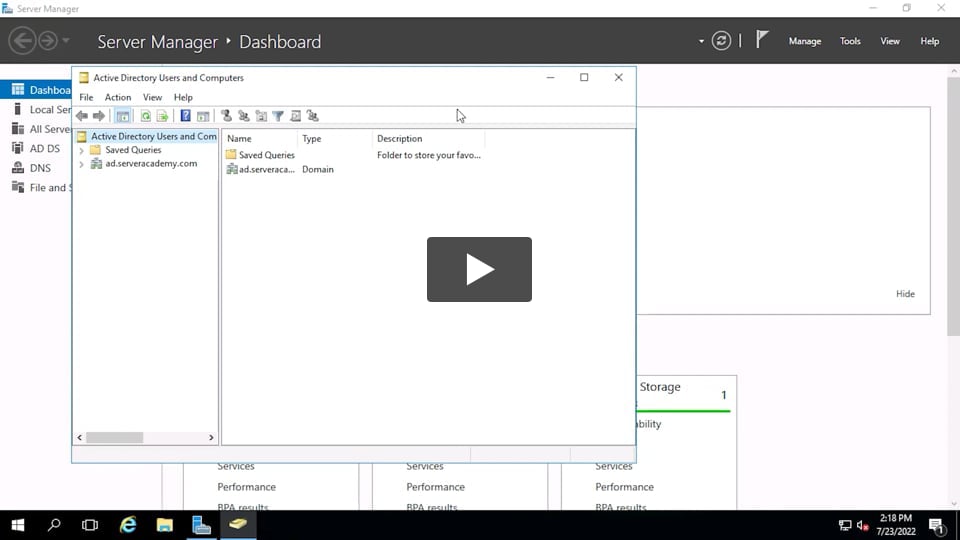Open the dropdown arrow beside the header refresh icon
960x540 pixels.
click(701, 42)
